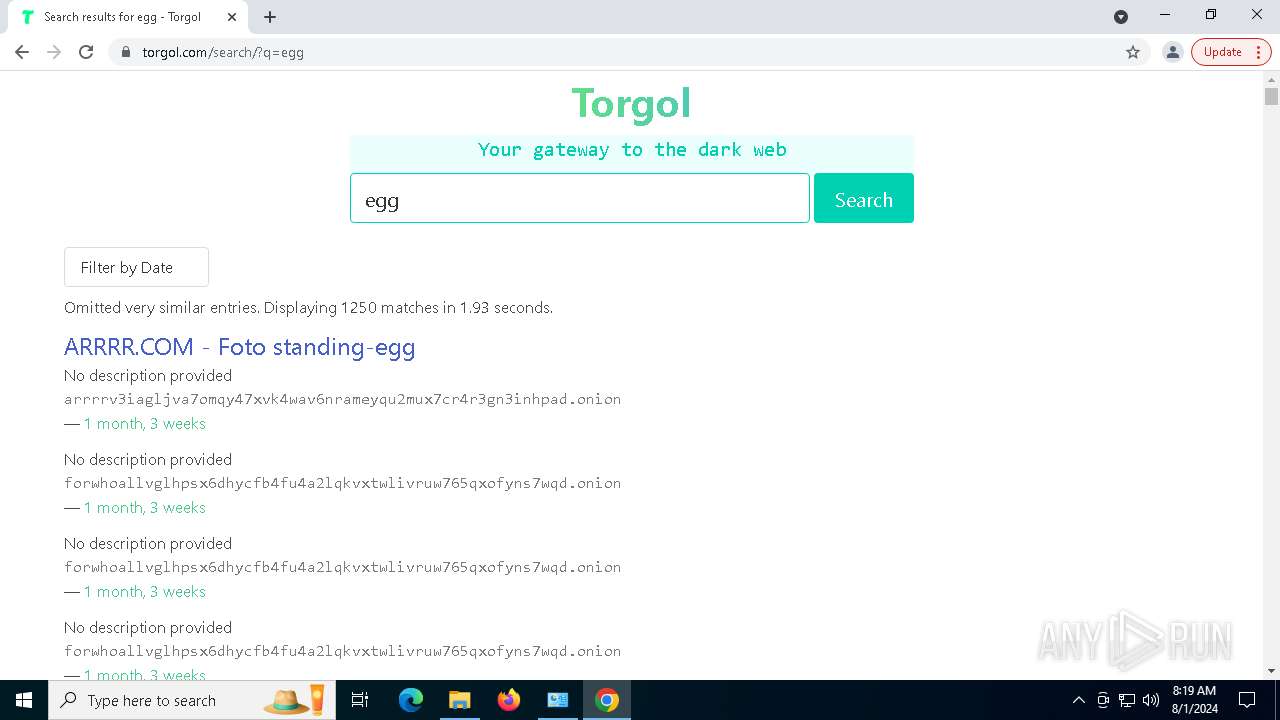Bookmark this page with the star icon
Screen dimensions: 1280x720
pyautogui.click(x=1133, y=52)
